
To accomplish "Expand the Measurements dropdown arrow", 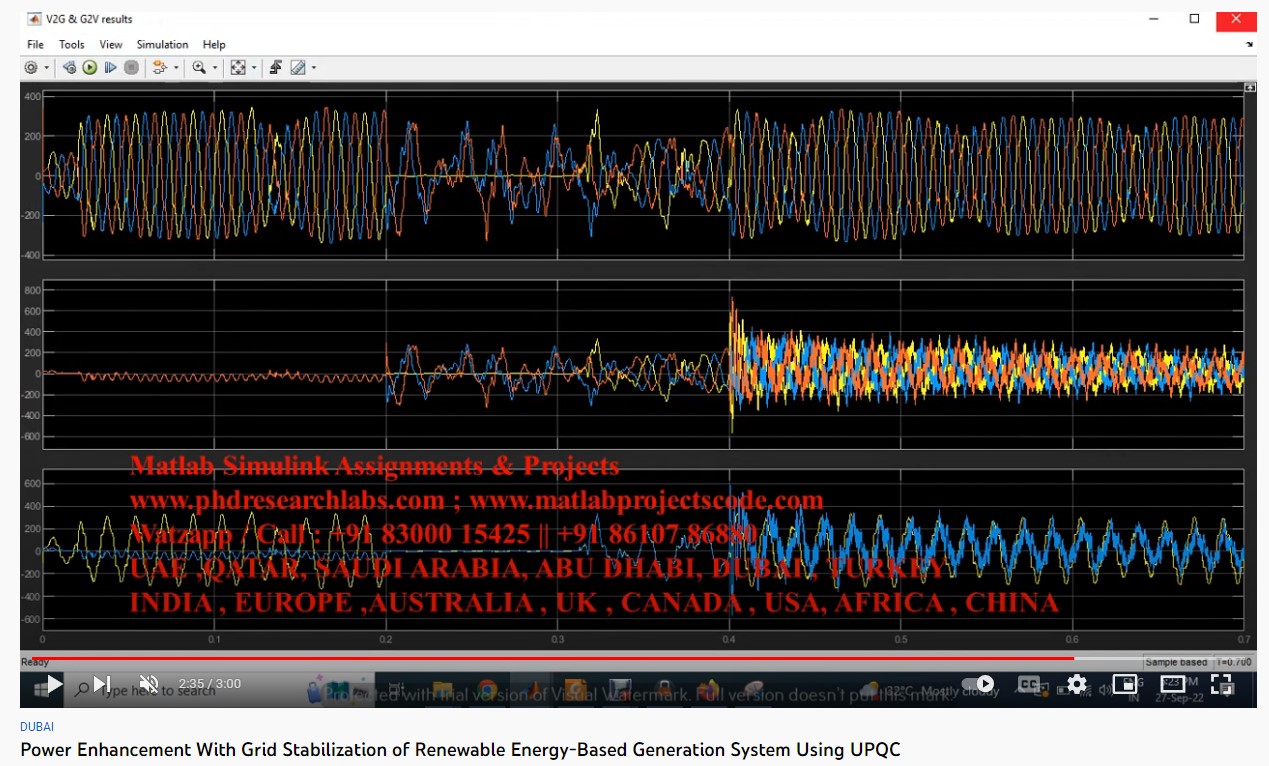I will pos(314,68).
